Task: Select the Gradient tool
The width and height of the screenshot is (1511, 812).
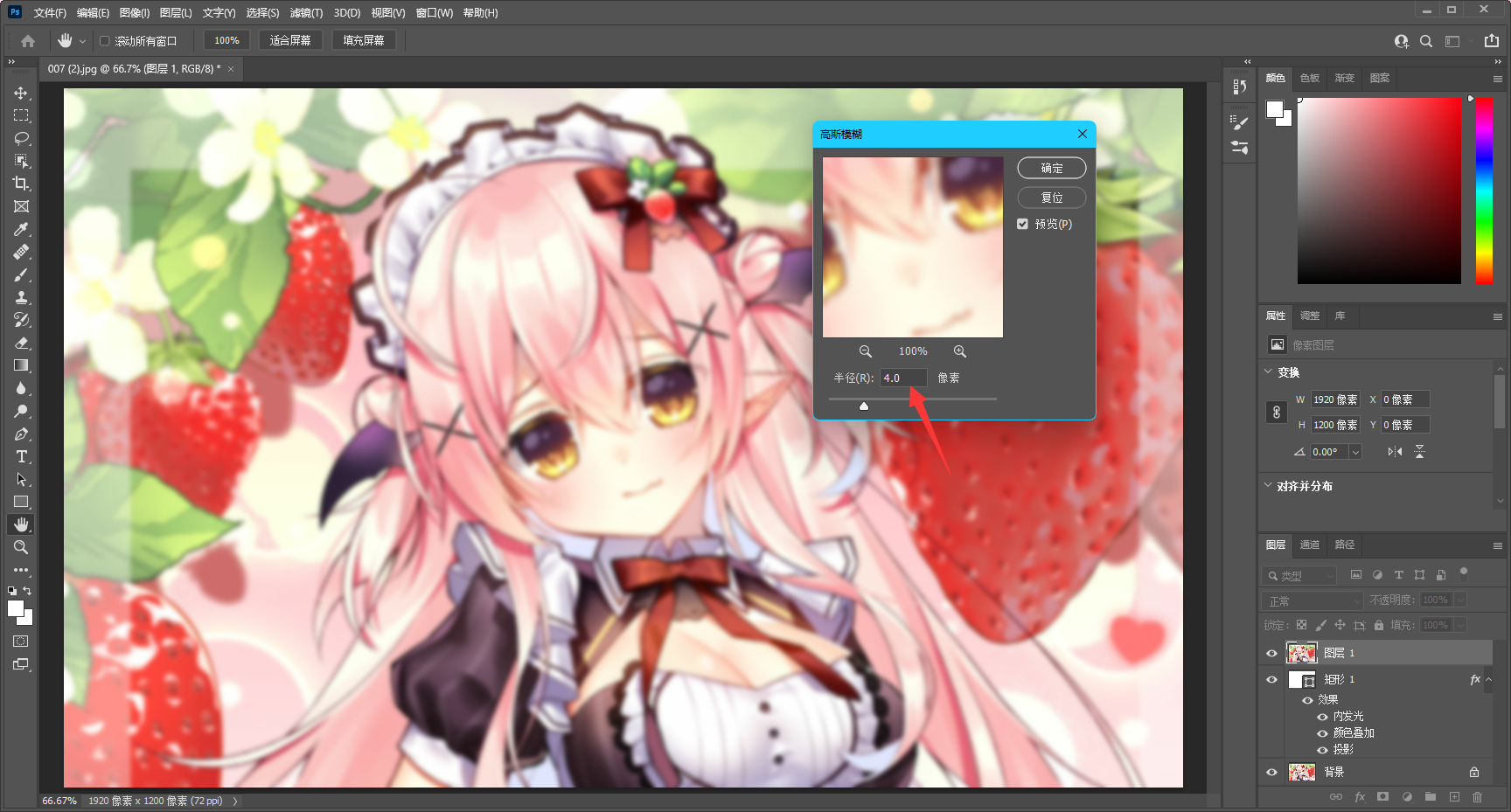Action: 21,365
